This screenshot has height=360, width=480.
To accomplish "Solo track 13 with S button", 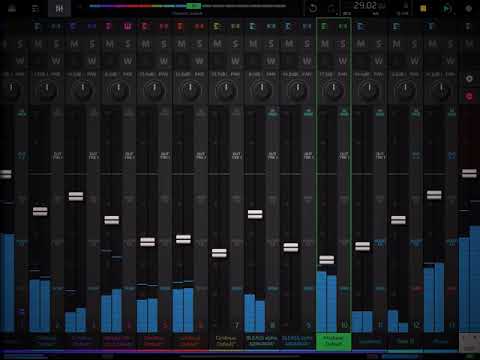I will tap(450, 44).
